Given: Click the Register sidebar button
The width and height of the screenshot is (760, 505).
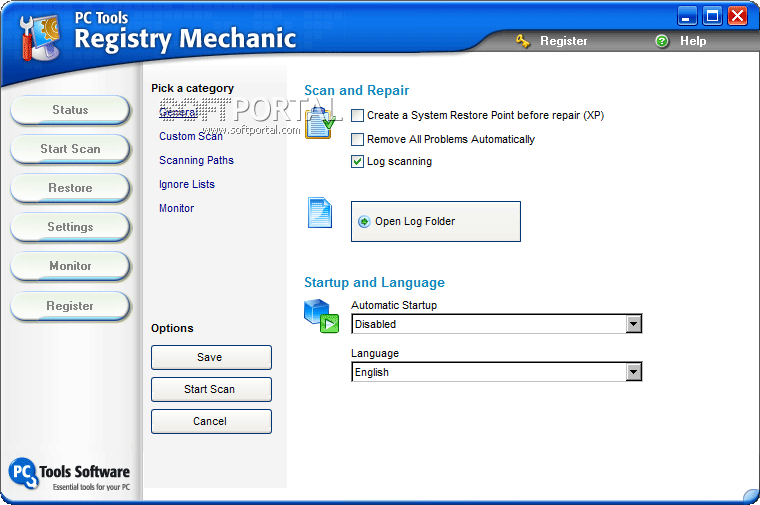Looking at the screenshot, I should point(70,306).
